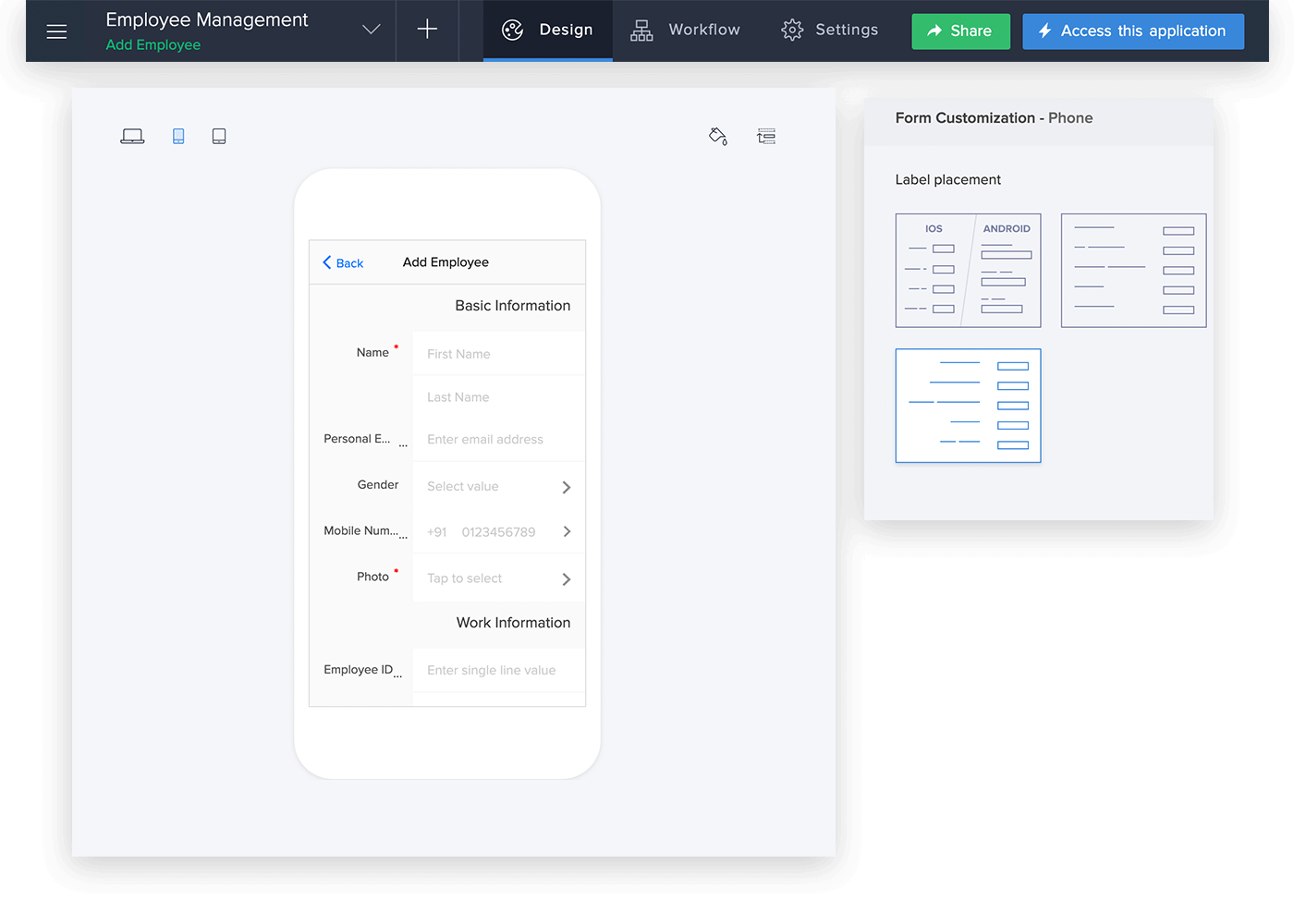Open the hamburger menu
This screenshot has width=1294, height=924.
[x=56, y=31]
